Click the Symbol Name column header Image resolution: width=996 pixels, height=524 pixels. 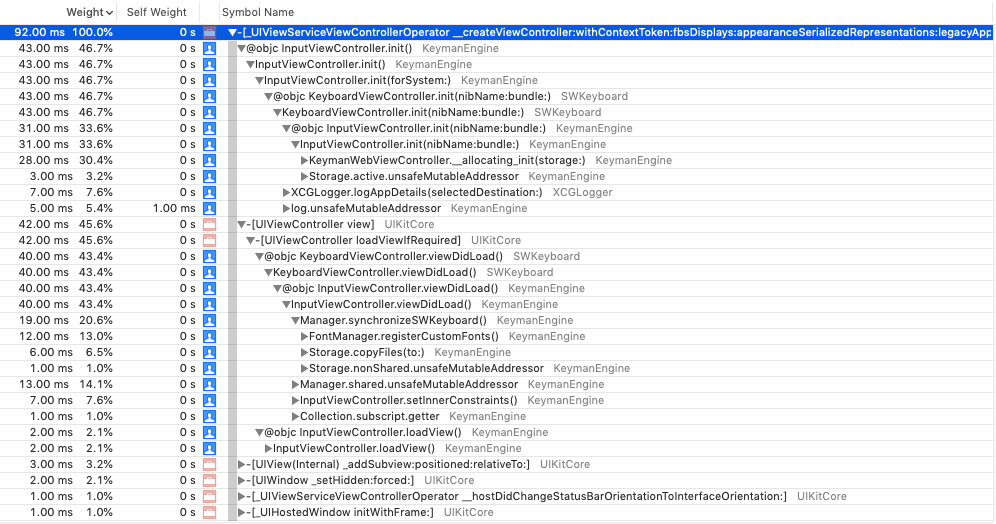tap(258, 12)
